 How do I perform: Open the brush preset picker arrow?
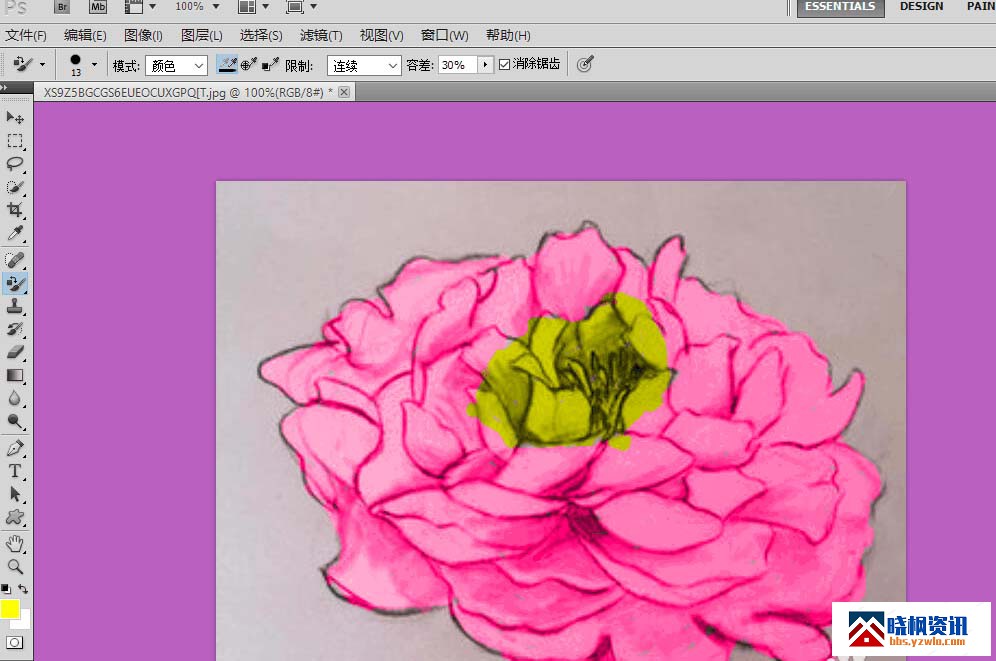pos(95,64)
